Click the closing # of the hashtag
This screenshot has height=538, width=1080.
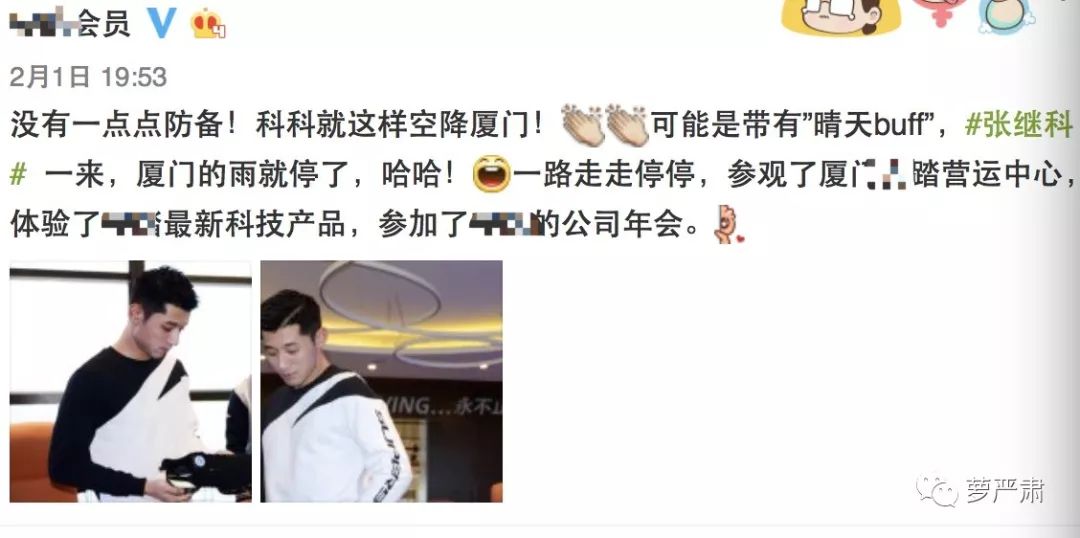18,175
